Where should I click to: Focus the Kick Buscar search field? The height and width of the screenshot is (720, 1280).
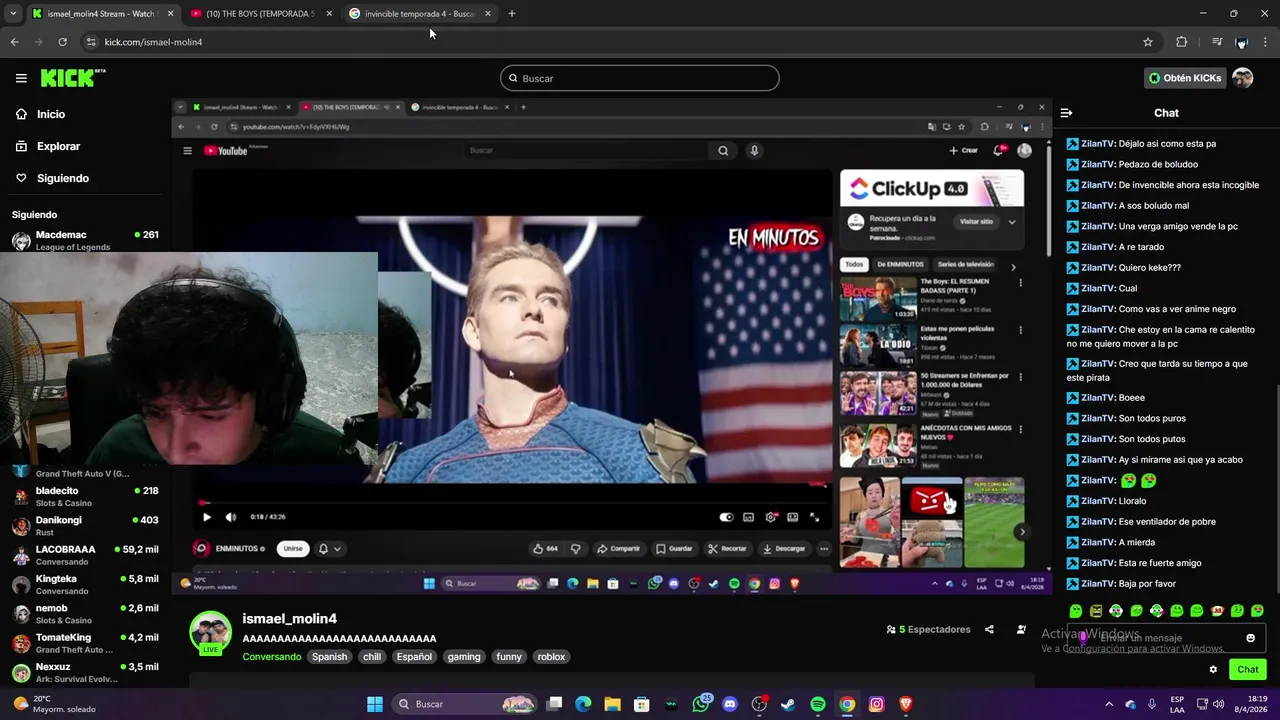639,78
